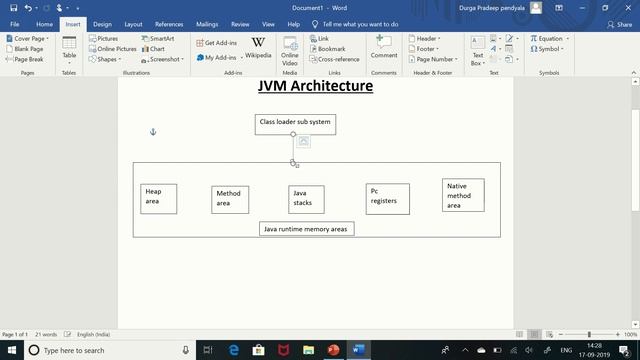The width and height of the screenshot is (640, 360).
Task: Click the Java runtime memory areas label
Action: pos(306,229)
